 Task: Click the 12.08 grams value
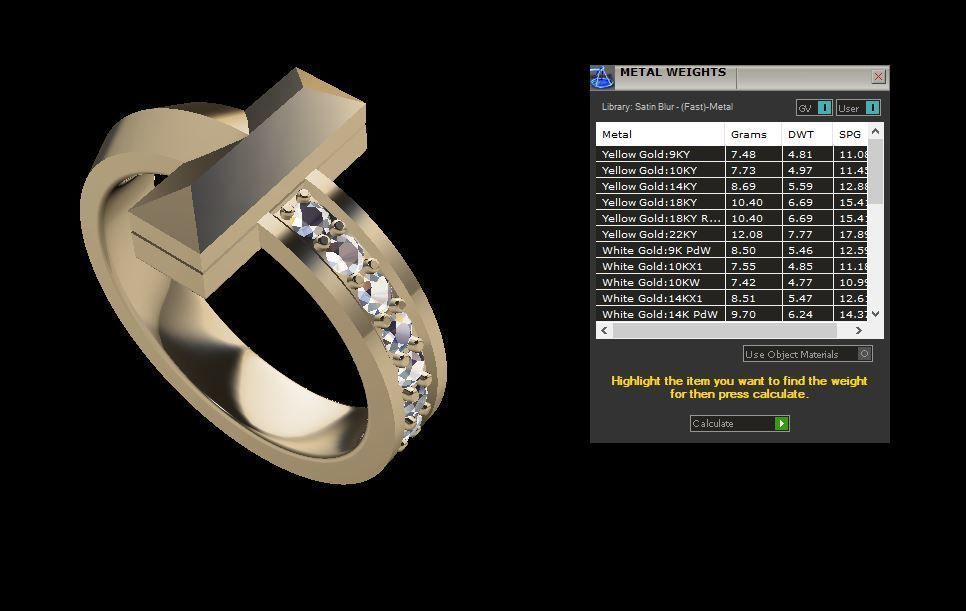click(x=747, y=234)
